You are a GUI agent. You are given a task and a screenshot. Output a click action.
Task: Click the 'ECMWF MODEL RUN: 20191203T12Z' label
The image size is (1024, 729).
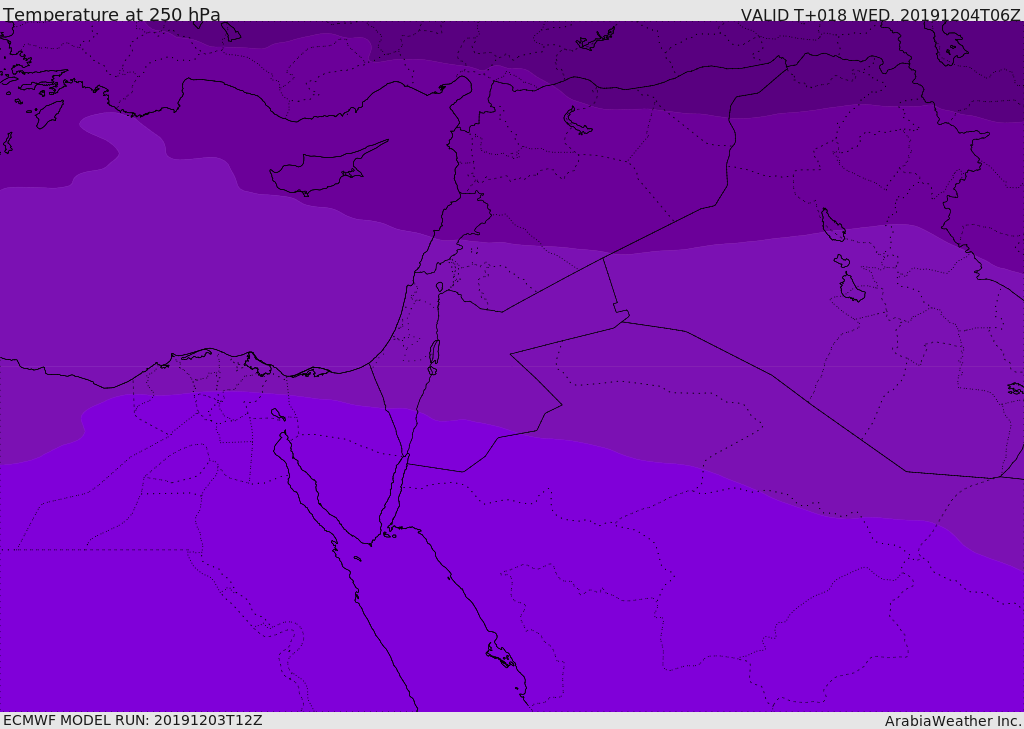133,720
